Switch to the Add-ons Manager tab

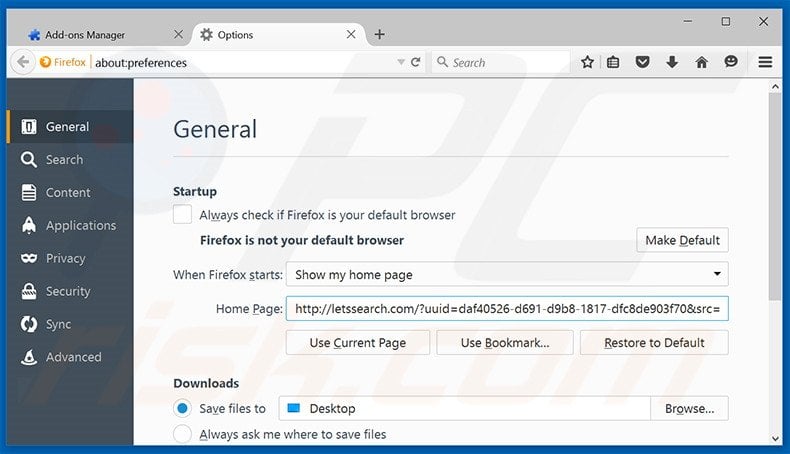coord(98,35)
